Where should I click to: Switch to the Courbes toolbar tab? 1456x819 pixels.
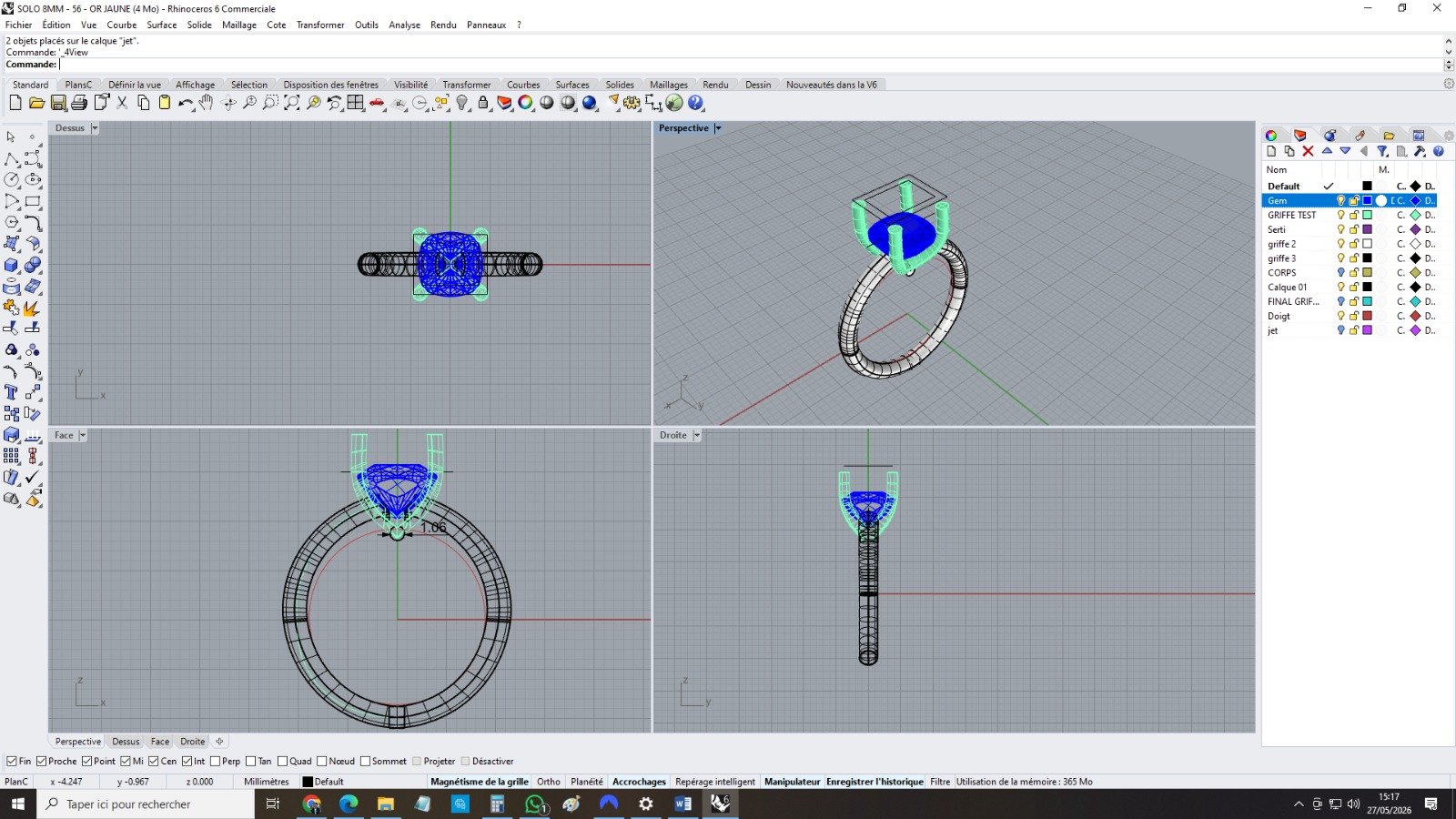pos(523,85)
